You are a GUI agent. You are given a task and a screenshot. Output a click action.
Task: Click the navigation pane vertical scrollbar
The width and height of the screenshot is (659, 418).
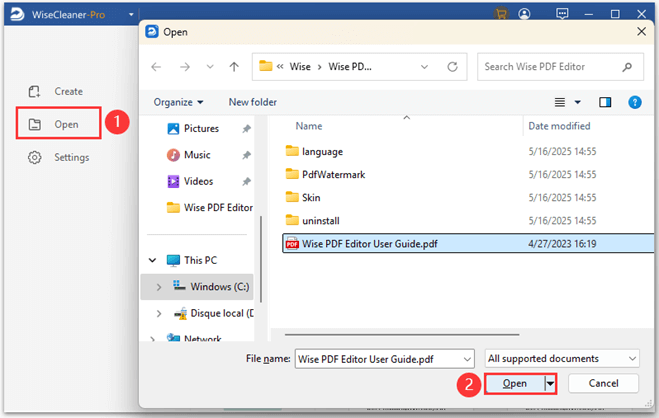261,259
